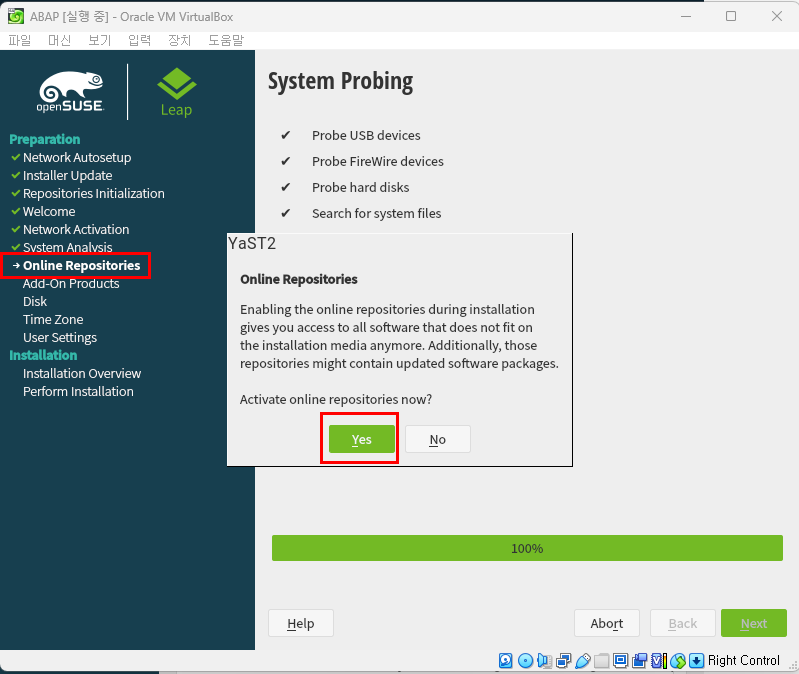Click the VirtualBox window title icon

click(15, 16)
